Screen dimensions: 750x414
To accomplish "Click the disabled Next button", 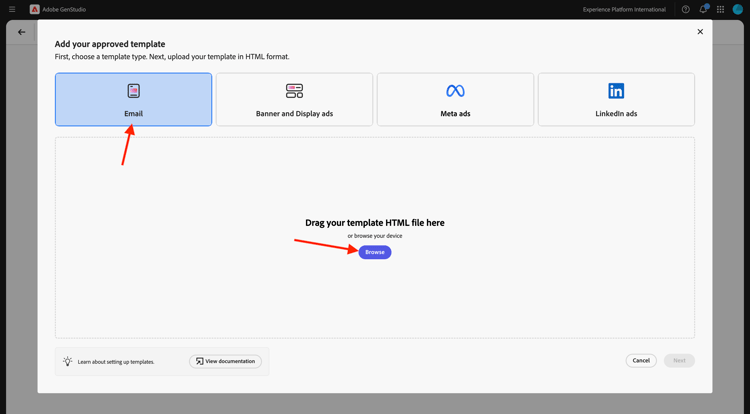I will [679, 360].
